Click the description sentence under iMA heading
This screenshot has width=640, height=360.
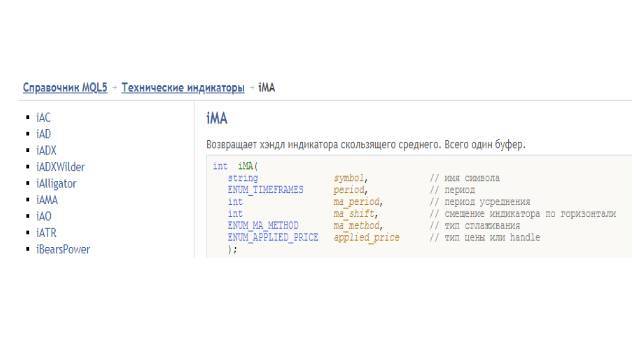[x=366, y=144]
